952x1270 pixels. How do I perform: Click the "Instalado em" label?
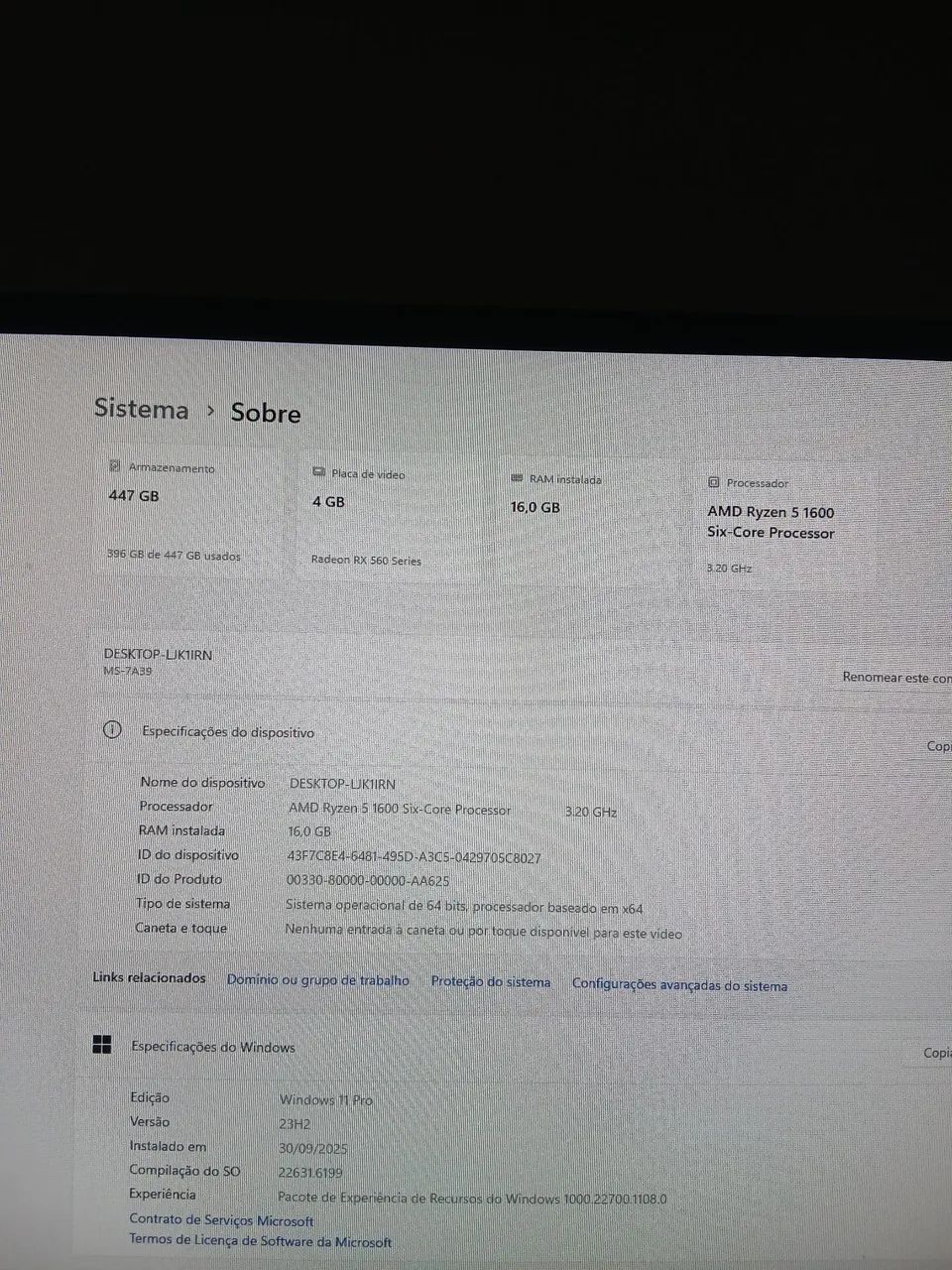coord(168,1146)
